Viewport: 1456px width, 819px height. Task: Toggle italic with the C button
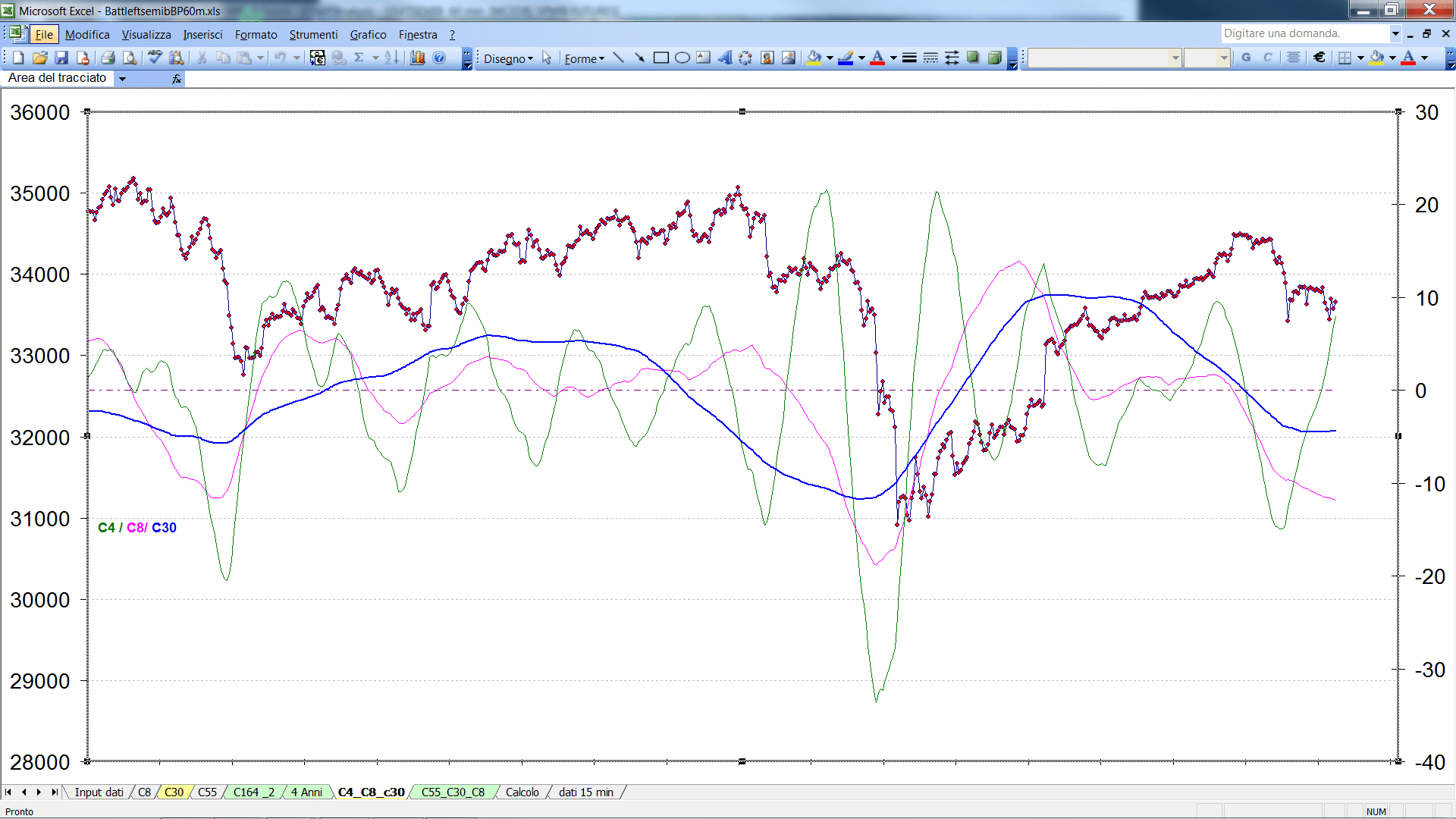tap(1267, 58)
